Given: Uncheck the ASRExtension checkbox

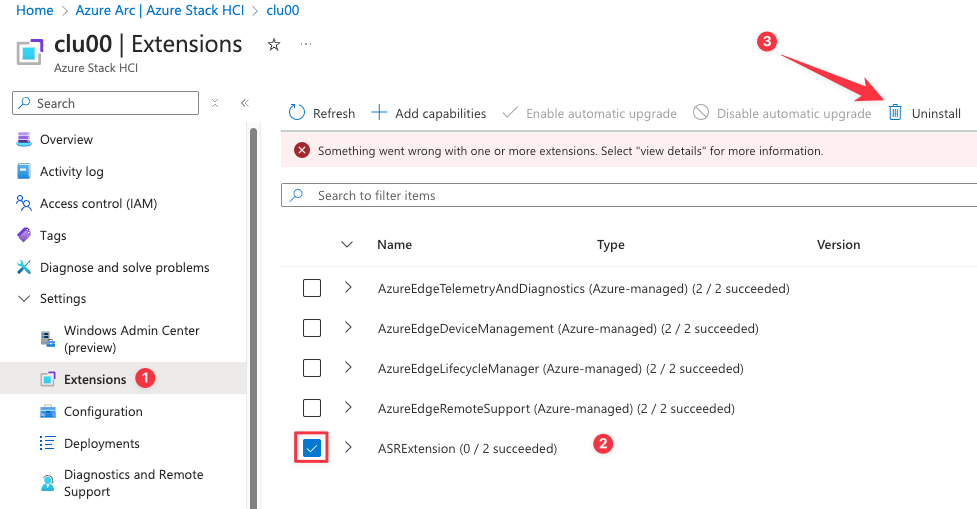Looking at the screenshot, I should point(312,448).
